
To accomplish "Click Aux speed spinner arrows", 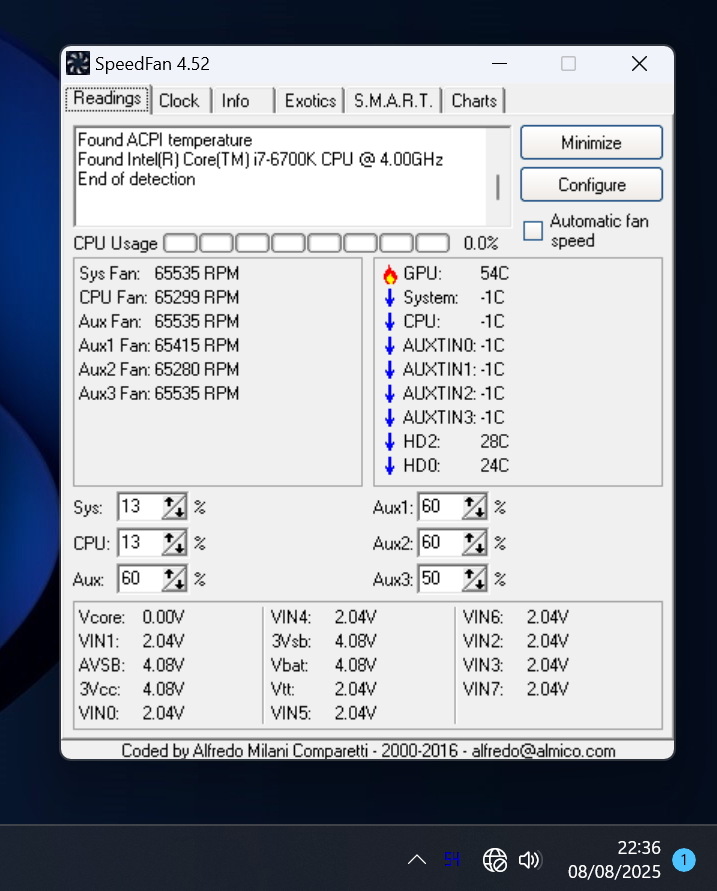I will (174, 579).
